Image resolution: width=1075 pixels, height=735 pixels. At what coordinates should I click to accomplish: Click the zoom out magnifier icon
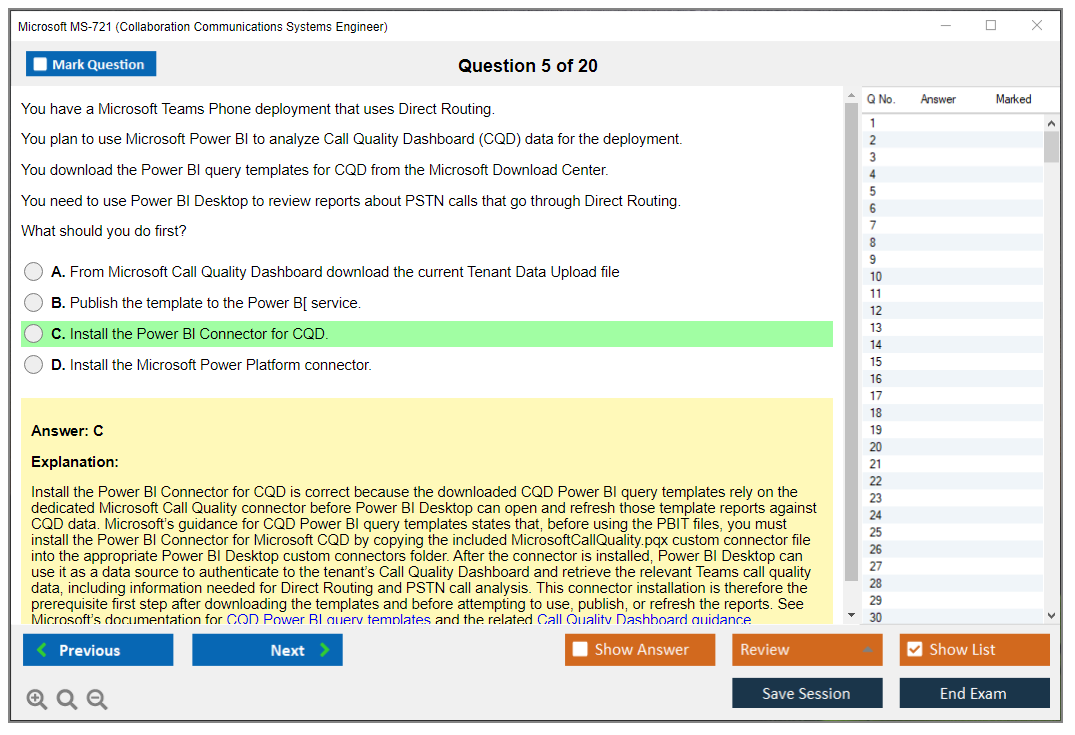97,699
